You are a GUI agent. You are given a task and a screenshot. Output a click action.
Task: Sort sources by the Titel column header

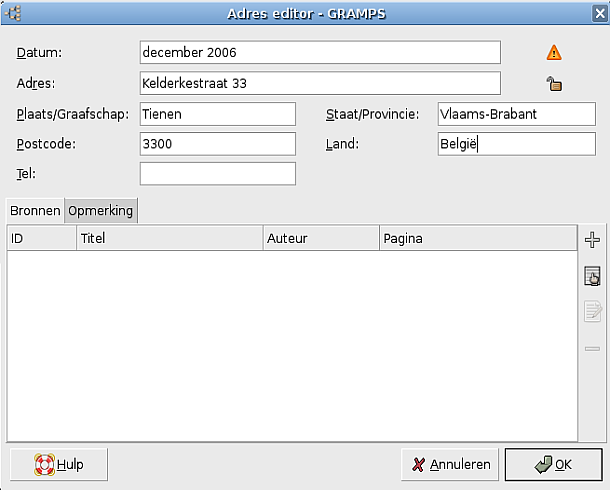(x=169, y=239)
